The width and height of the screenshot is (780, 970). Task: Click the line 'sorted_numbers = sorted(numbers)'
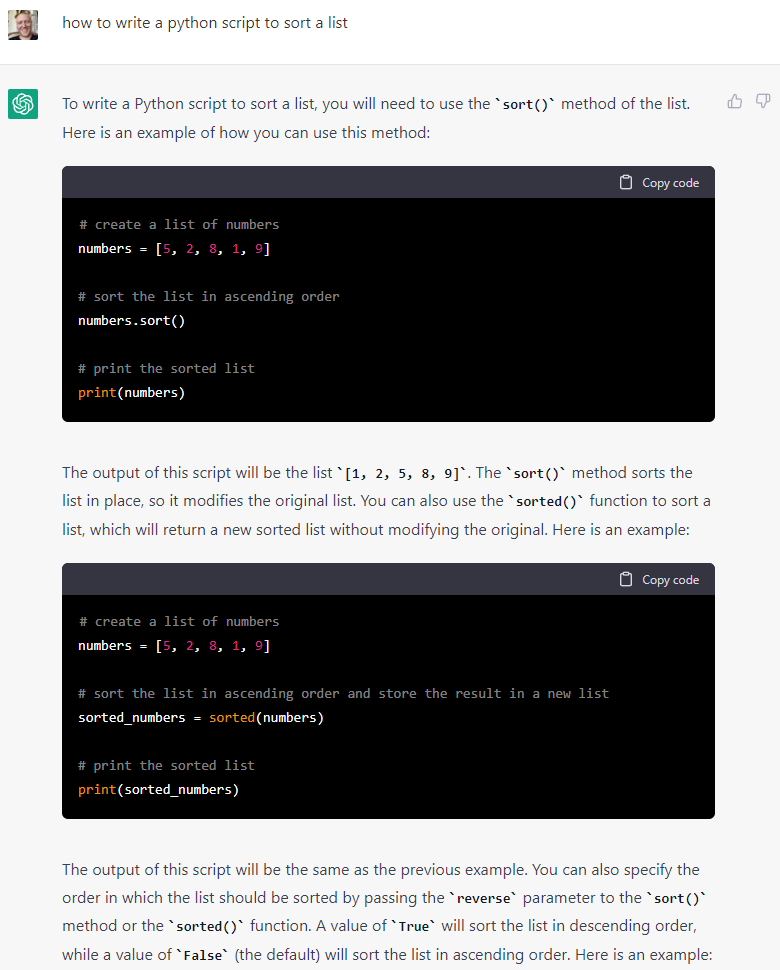click(201, 718)
